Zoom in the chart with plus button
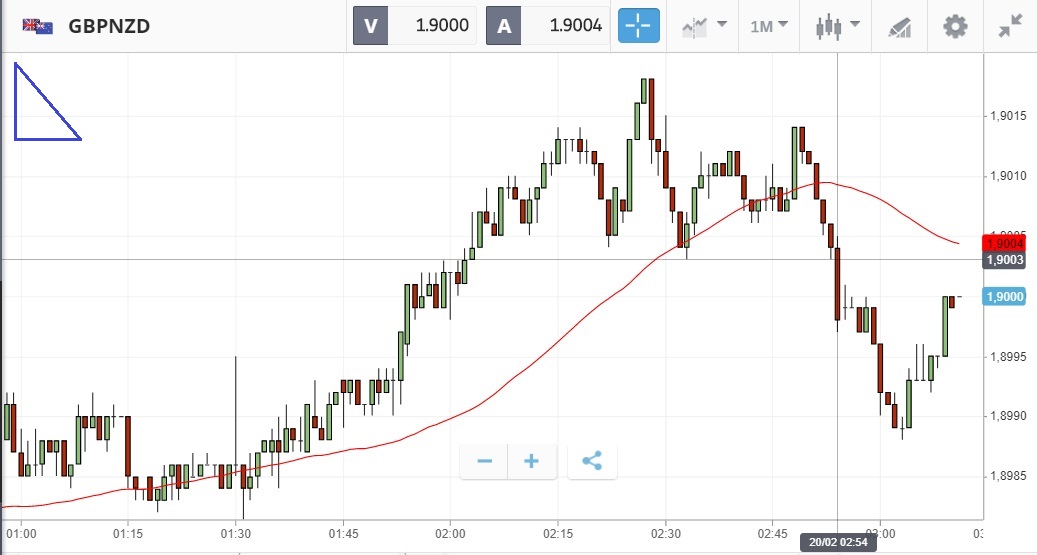The image size is (1037, 555). coord(532,461)
